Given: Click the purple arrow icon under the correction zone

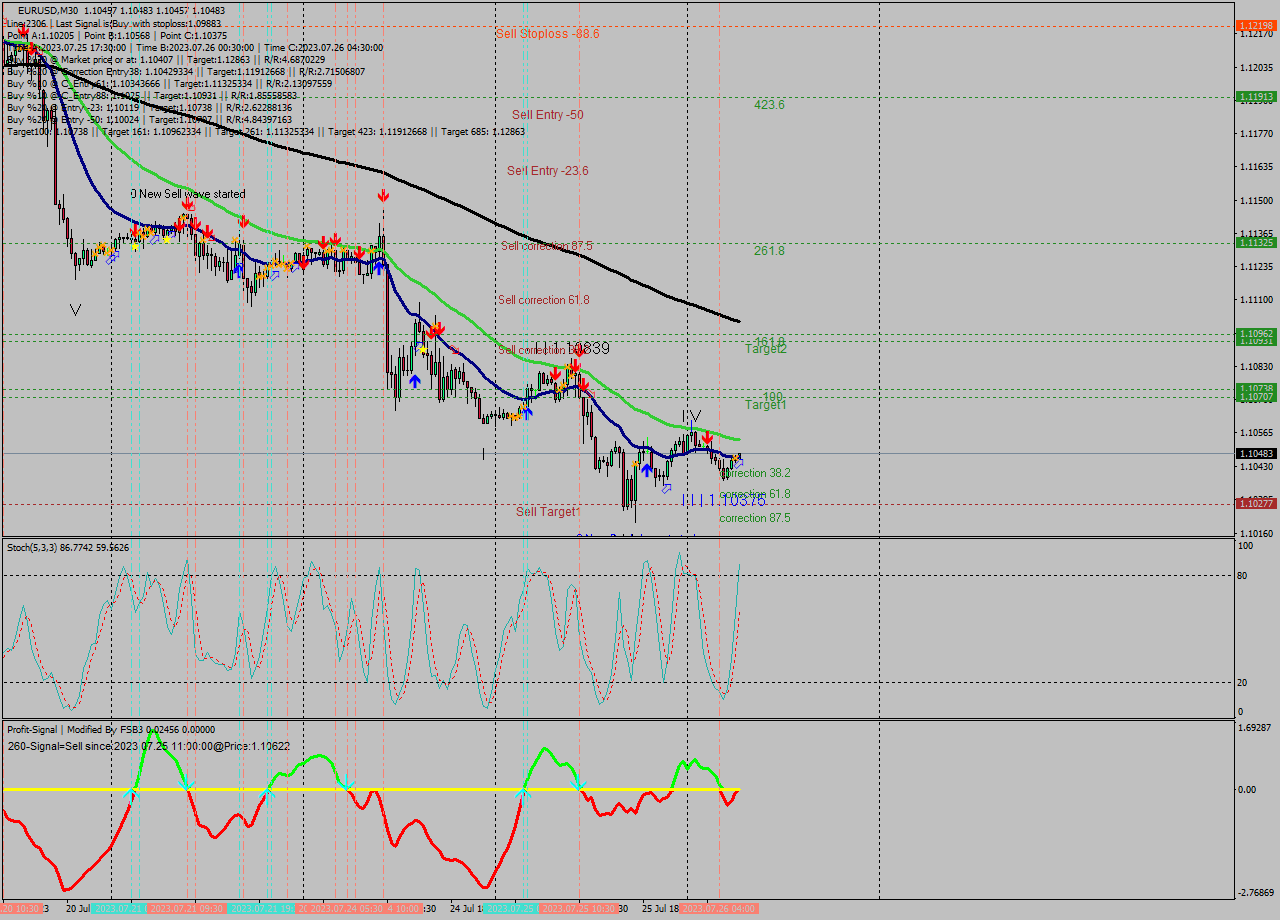Looking at the screenshot, I should click(x=738, y=462).
